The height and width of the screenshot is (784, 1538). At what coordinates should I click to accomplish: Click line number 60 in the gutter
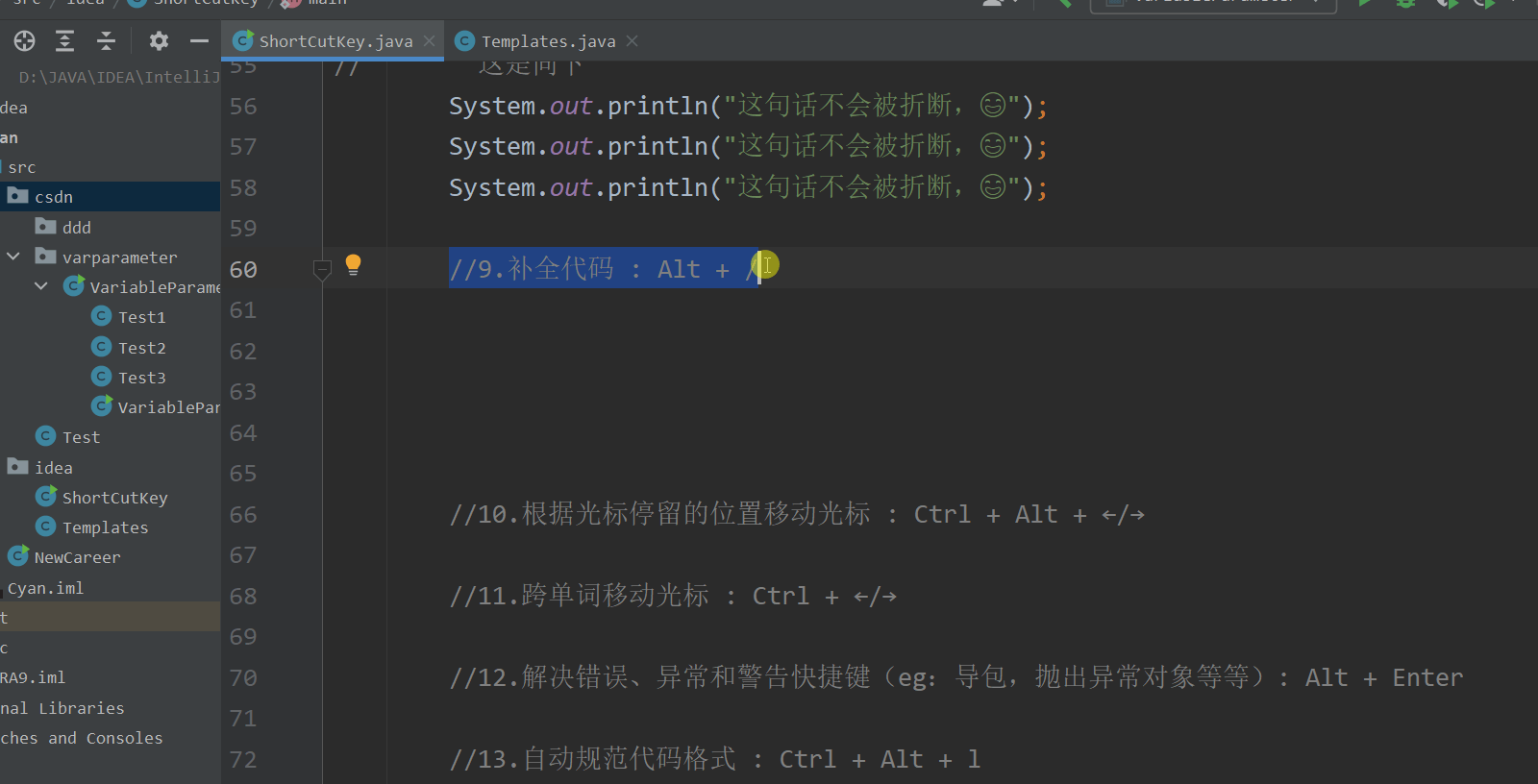click(243, 269)
